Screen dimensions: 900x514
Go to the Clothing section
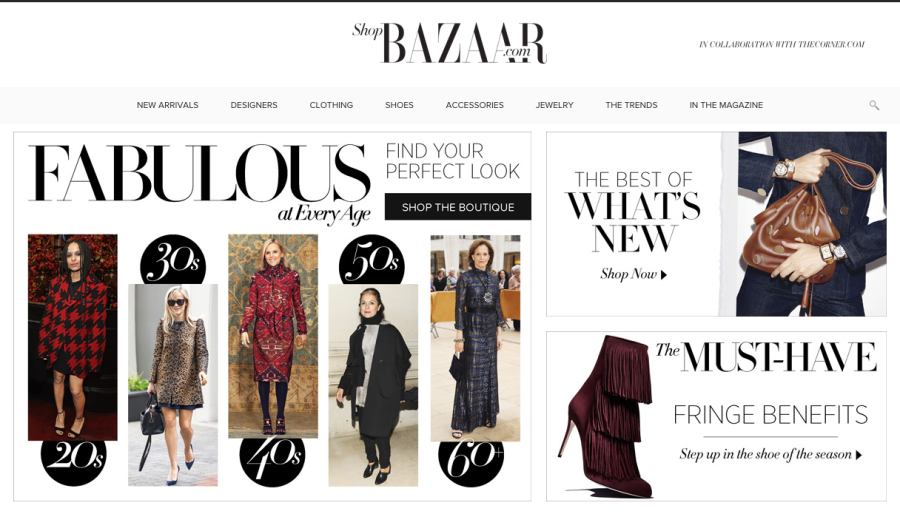331,105
